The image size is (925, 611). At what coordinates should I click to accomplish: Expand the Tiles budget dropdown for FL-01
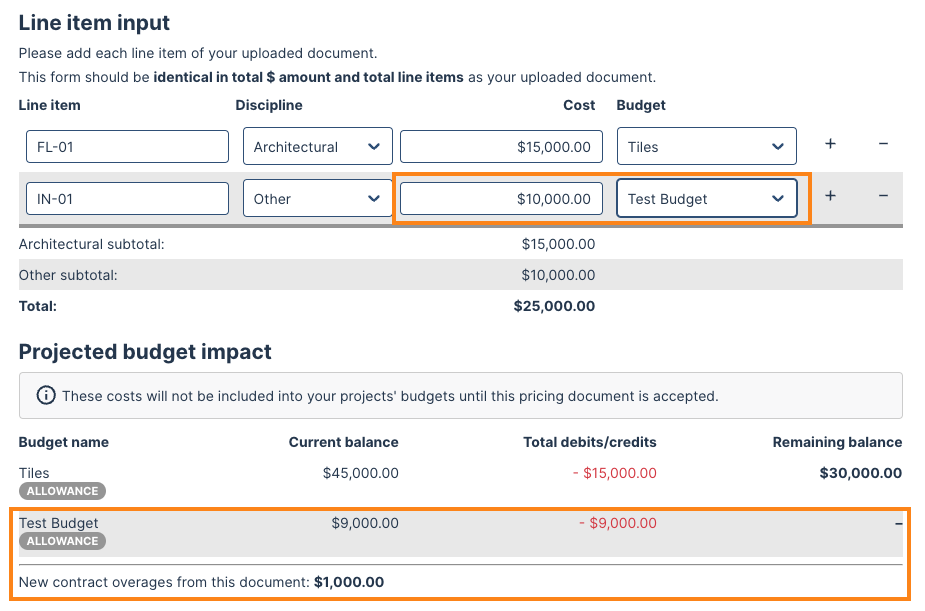[706, 146]
